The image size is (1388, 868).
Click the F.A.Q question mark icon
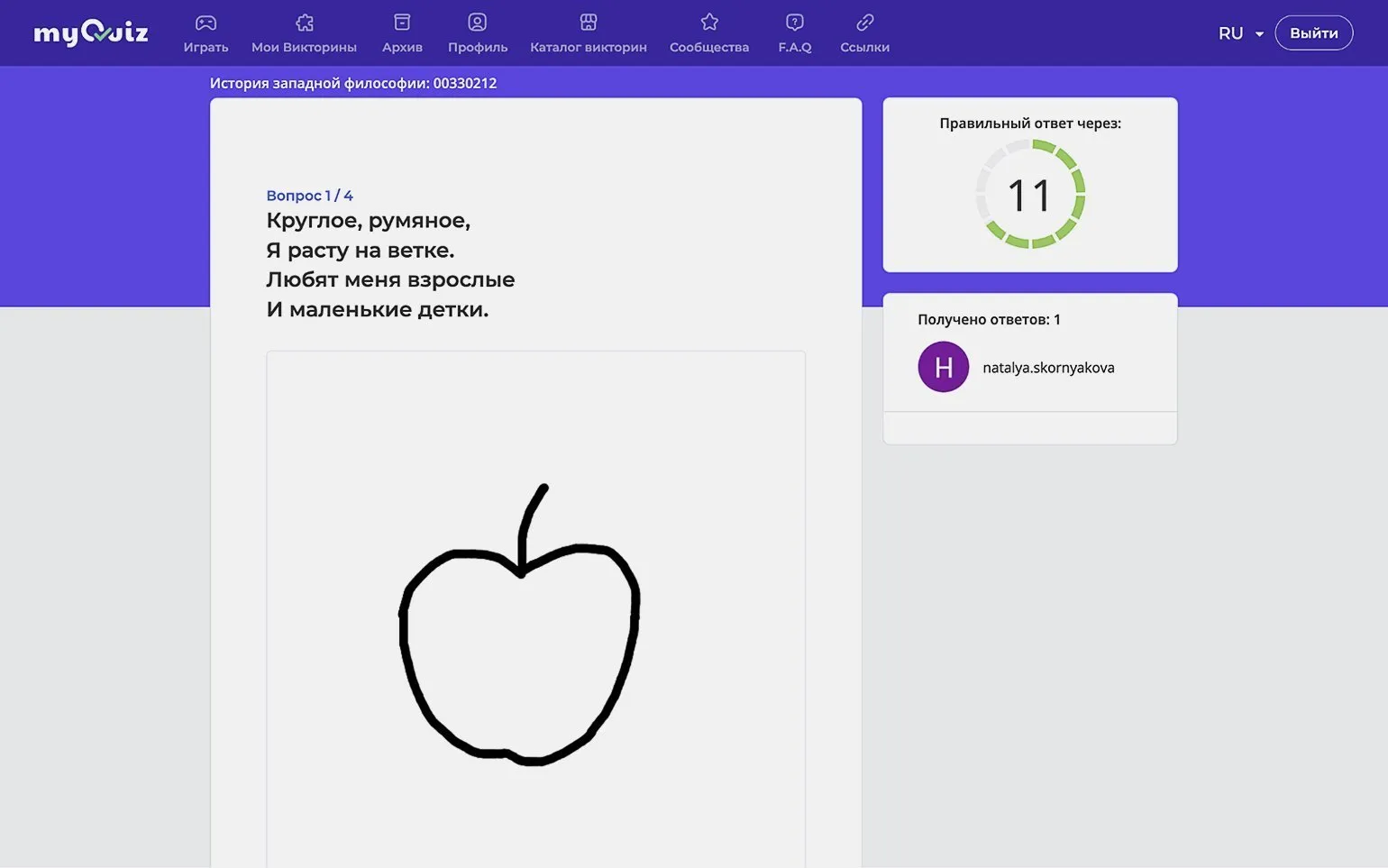(x=794, y=23)
